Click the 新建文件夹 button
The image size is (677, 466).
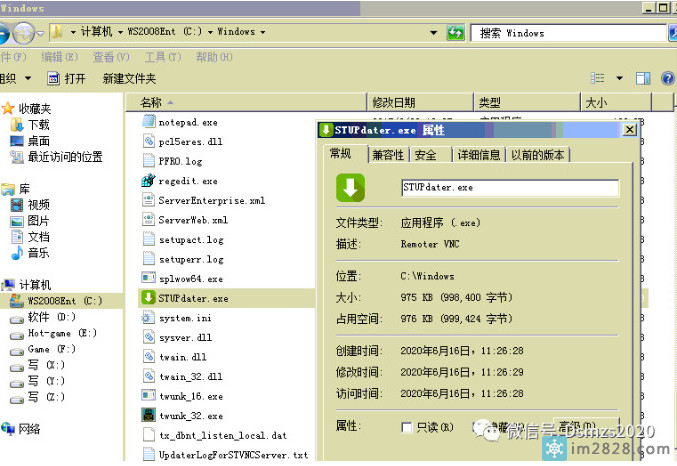pyautogui.click(x=129, y=78)
